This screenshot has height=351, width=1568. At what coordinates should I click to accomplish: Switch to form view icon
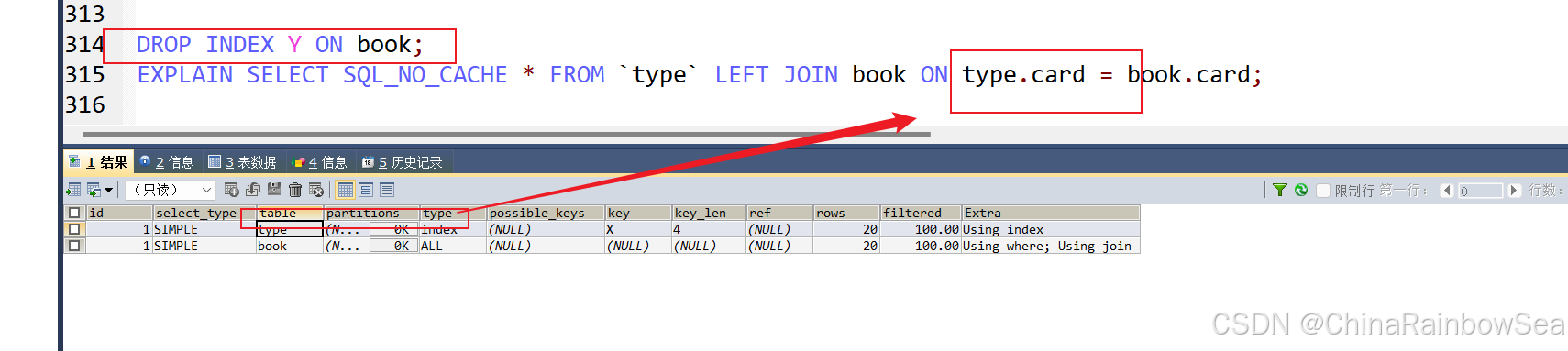[x=366, y=190]
